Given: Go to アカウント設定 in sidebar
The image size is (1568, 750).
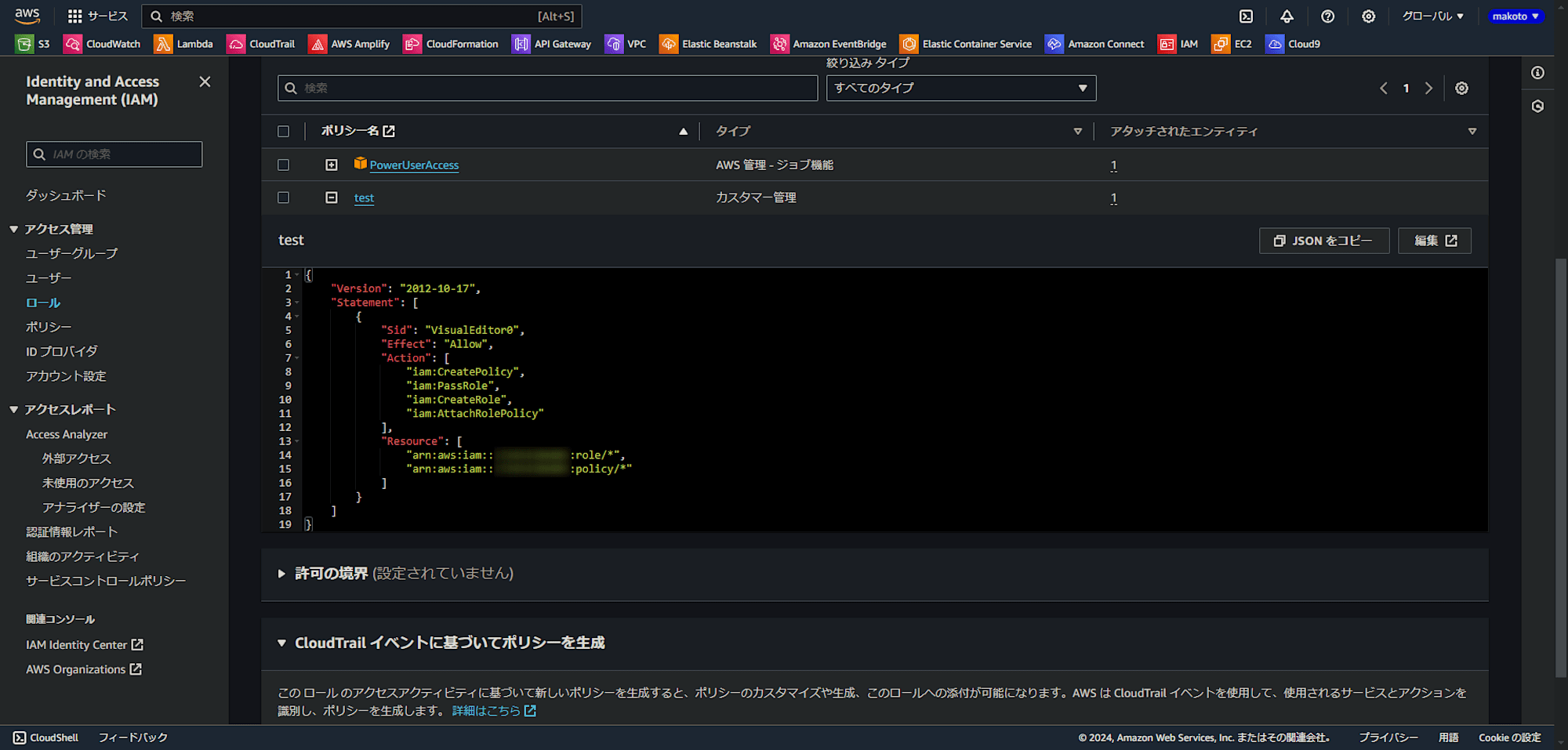Looking at the screenshot, I should [x=66, y=376].
